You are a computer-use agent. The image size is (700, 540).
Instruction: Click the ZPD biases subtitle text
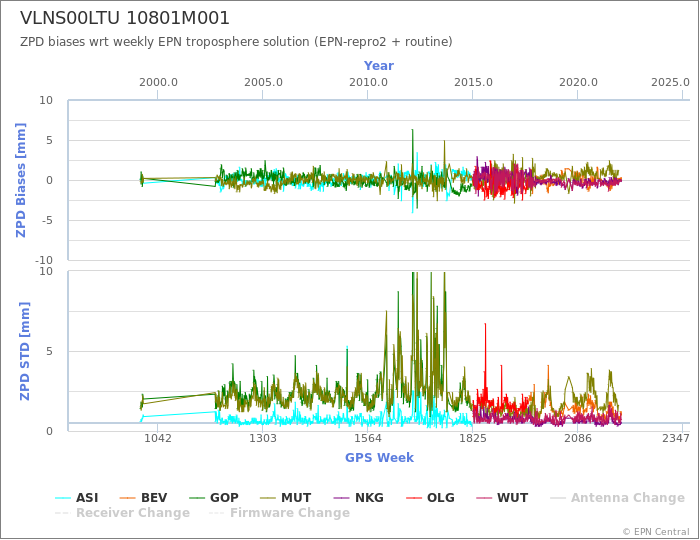pos(236,42)
